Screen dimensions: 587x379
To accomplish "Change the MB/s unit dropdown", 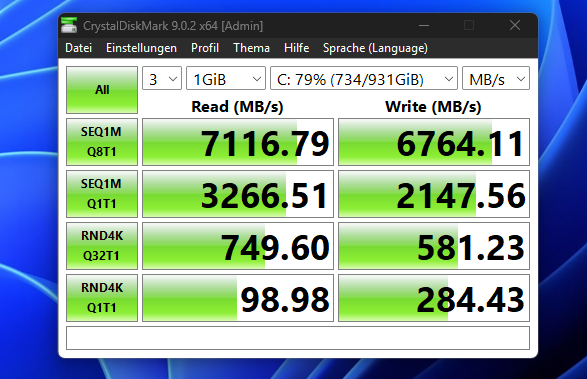I will pos(496,78).
